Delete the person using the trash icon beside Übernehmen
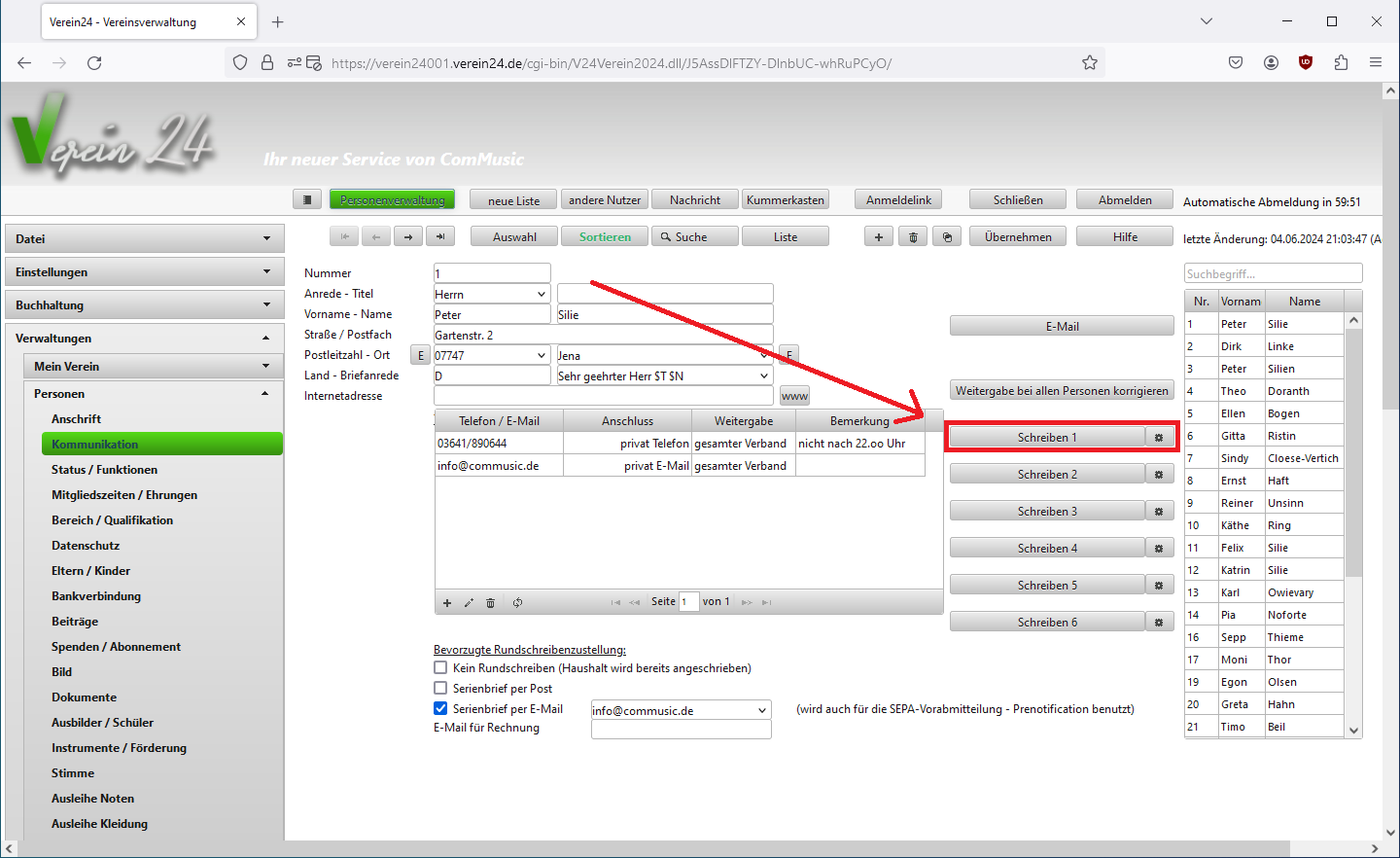Screen dimensions: 1400x858 [x=913, y=236]
